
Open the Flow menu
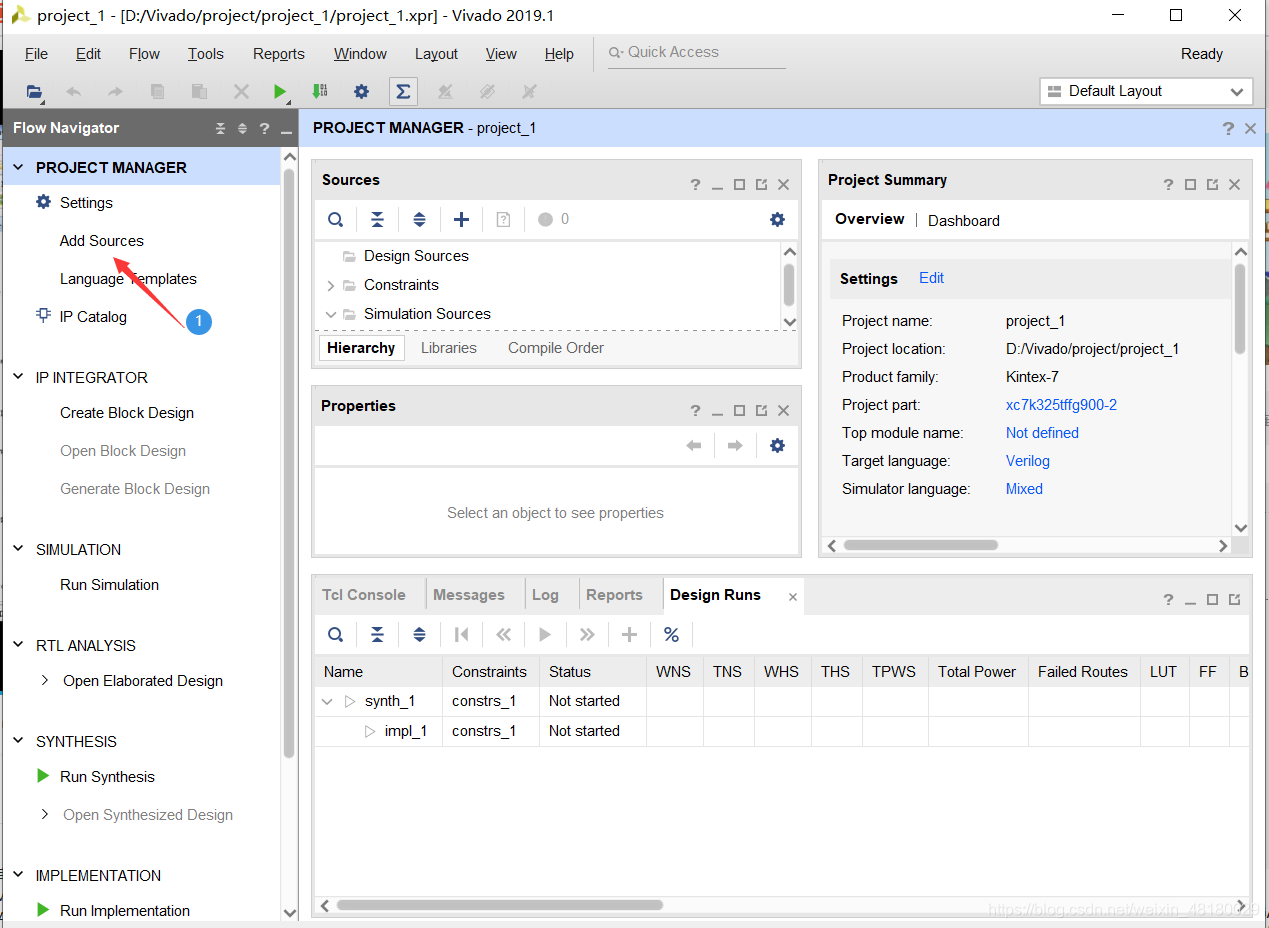(x=144, y=54)
